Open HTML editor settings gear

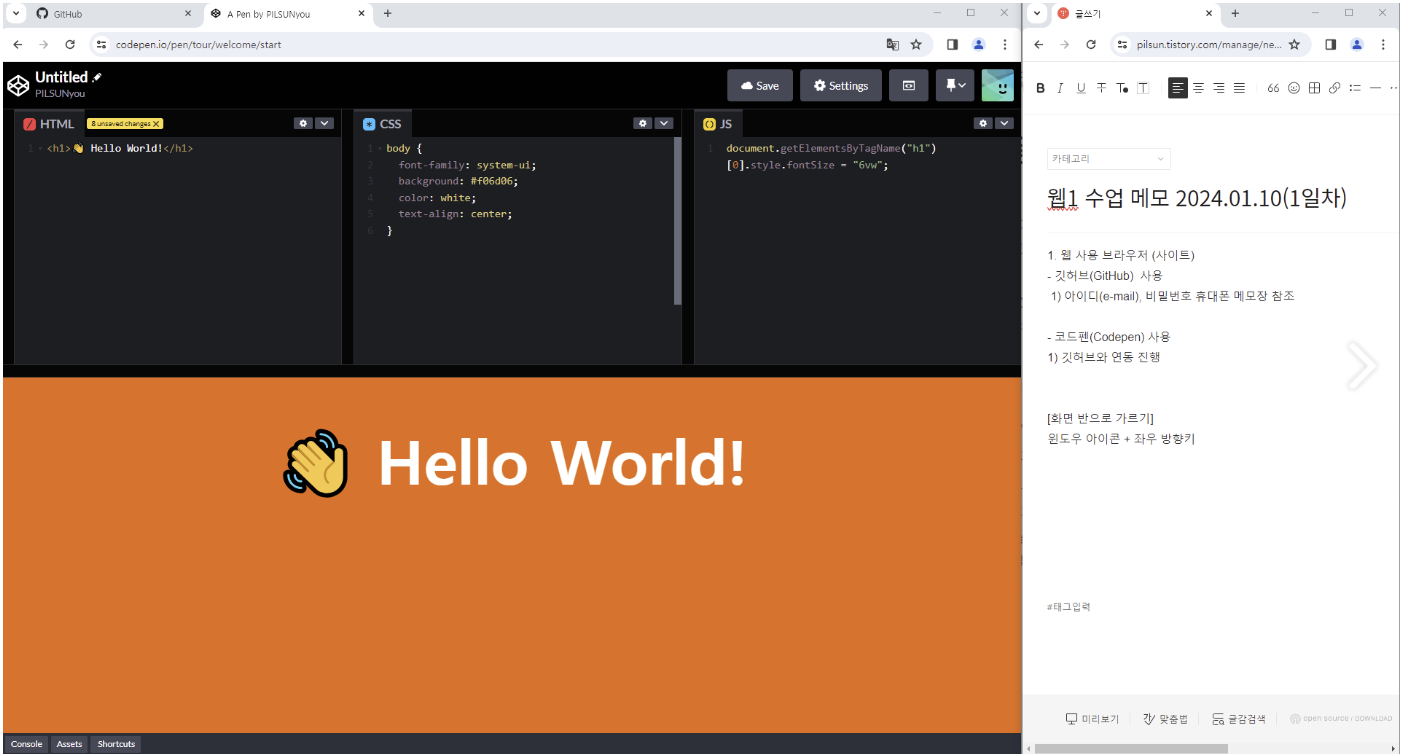point(303,123)
